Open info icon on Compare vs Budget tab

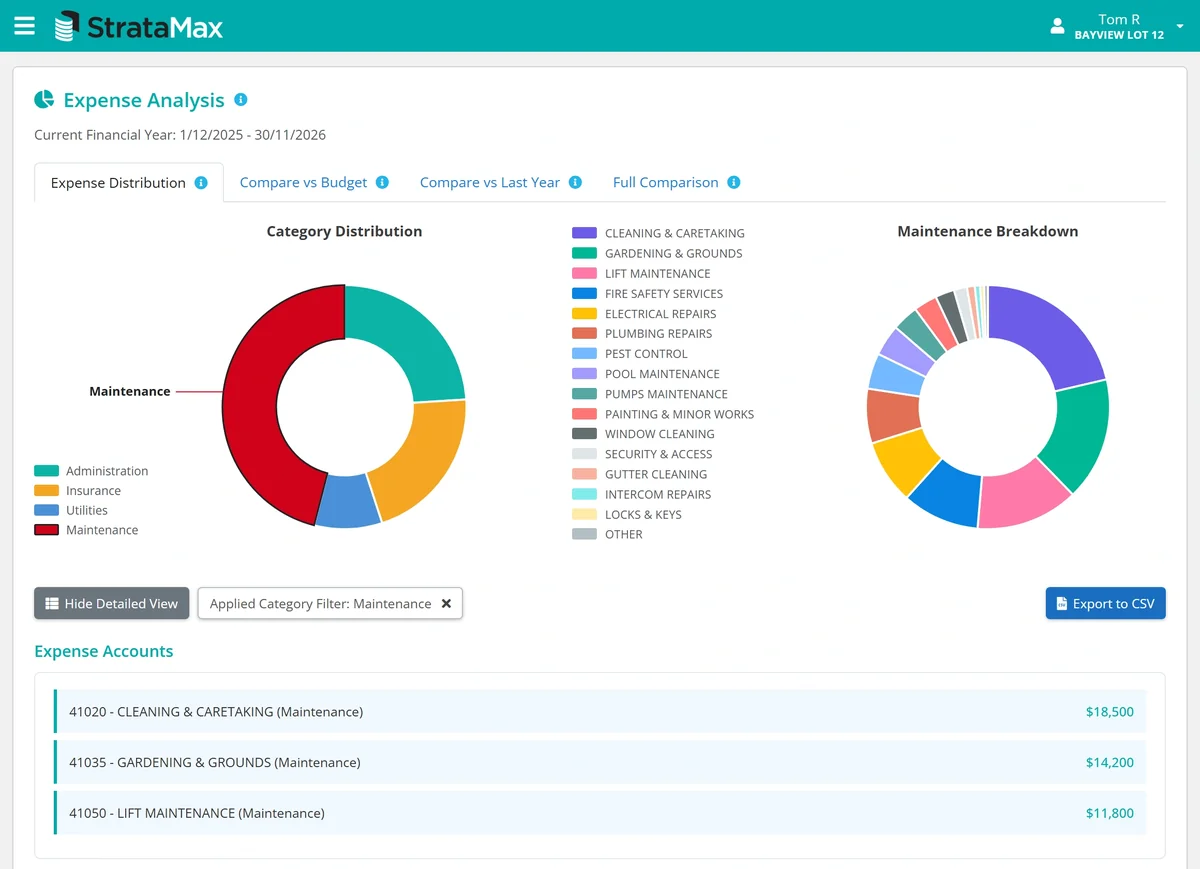[382, 183]
